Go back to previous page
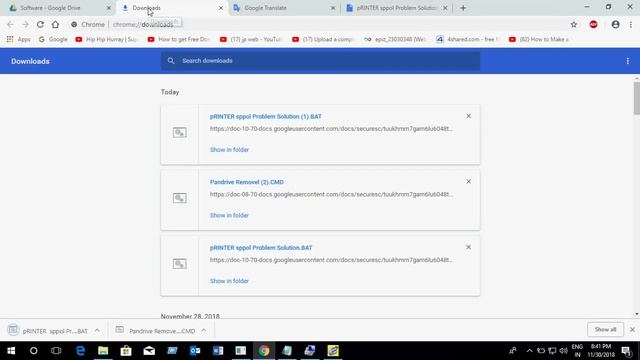This screenshot has width=640, height=360. click(10, 24)
